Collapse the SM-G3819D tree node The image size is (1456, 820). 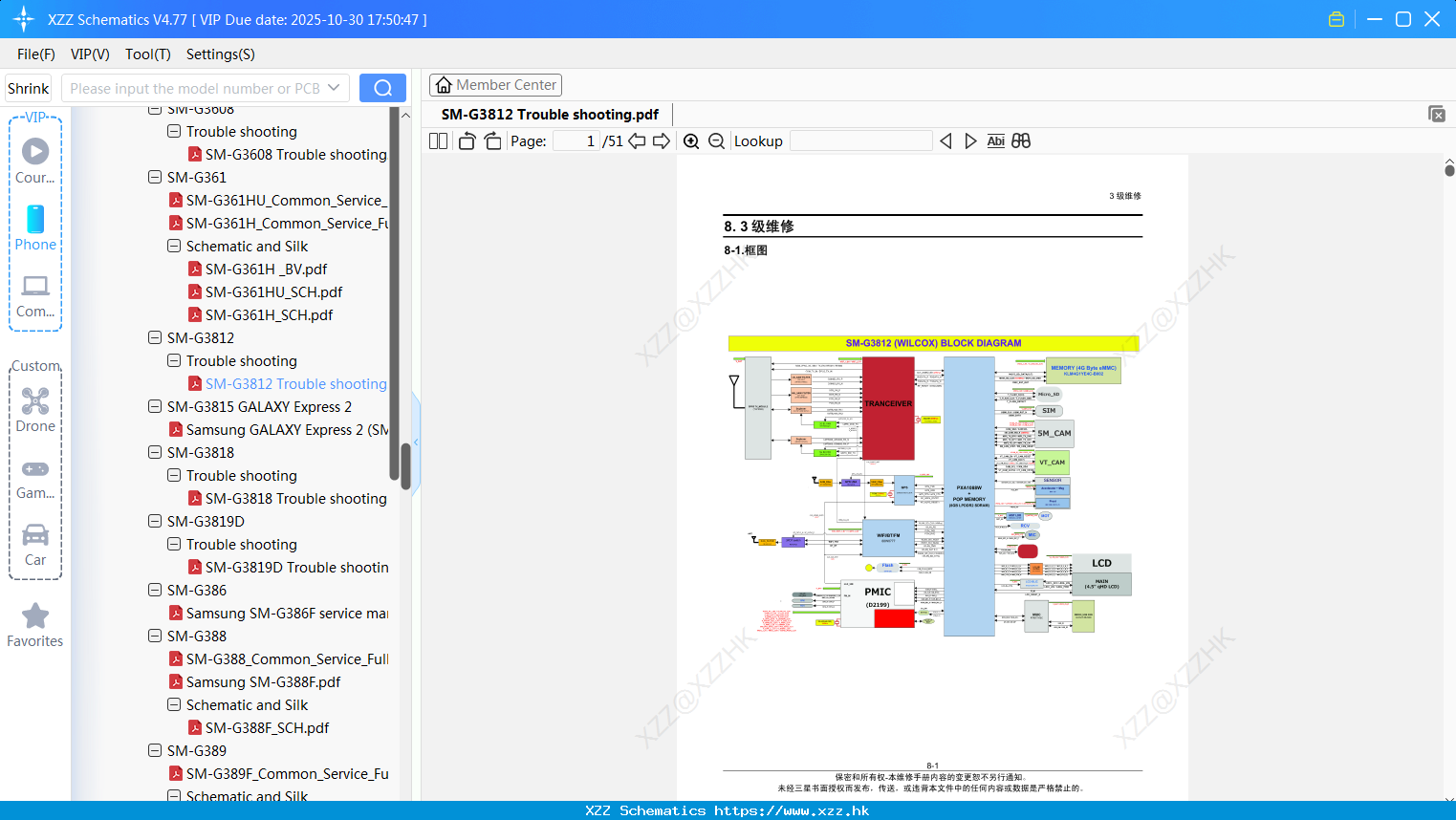tap(155, 521)
